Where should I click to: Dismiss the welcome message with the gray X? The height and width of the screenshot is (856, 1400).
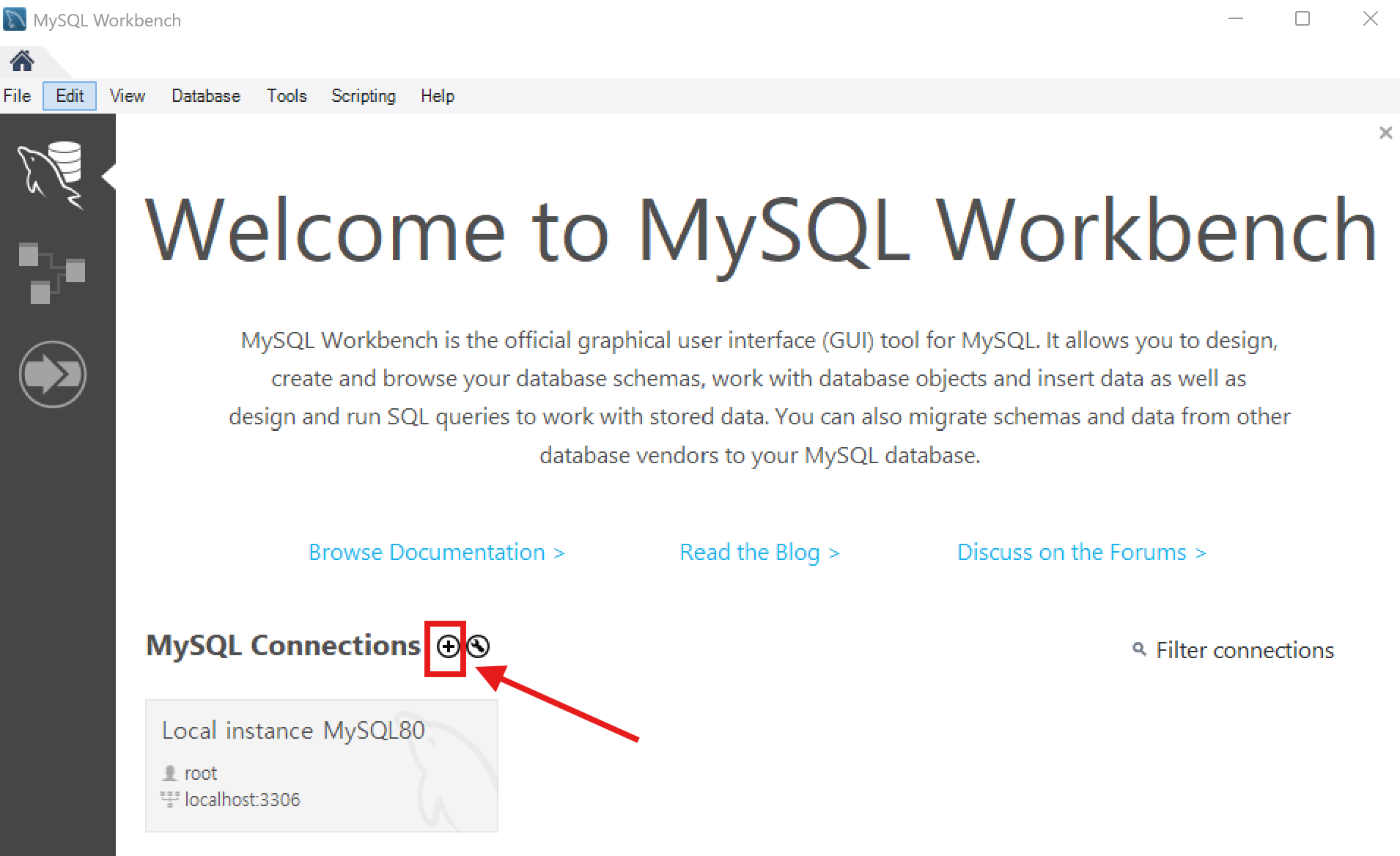pyautogui.click(x=1385, y=133)
